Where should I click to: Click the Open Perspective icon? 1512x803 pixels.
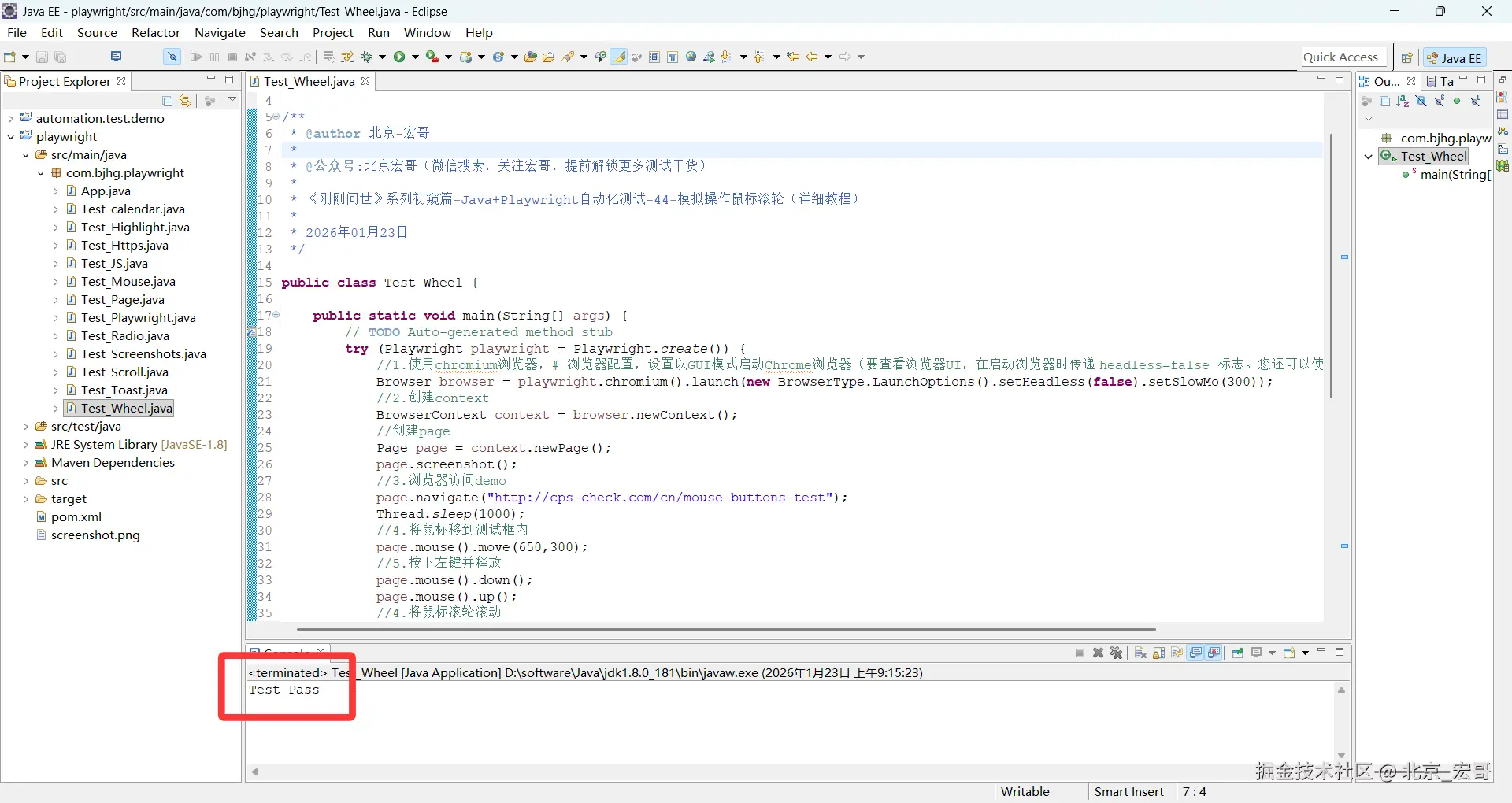1406,57
